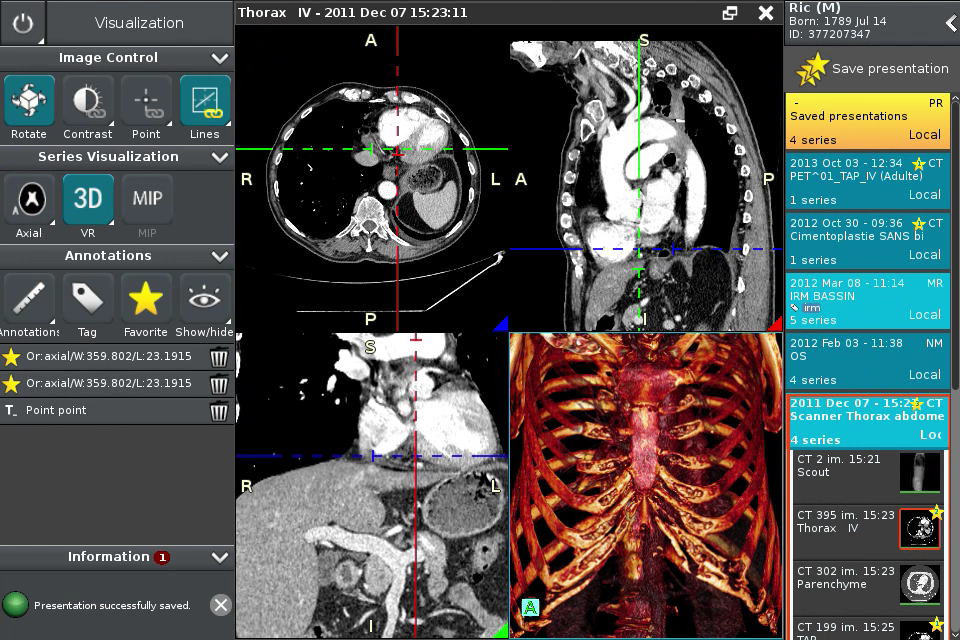
Task: Click the coronal CT view
Action: (x=372, y=485)
